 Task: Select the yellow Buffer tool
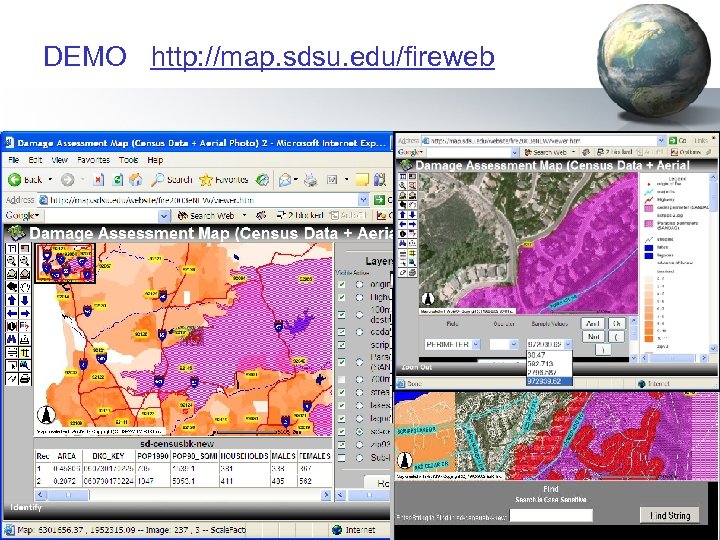coord(24,353)
